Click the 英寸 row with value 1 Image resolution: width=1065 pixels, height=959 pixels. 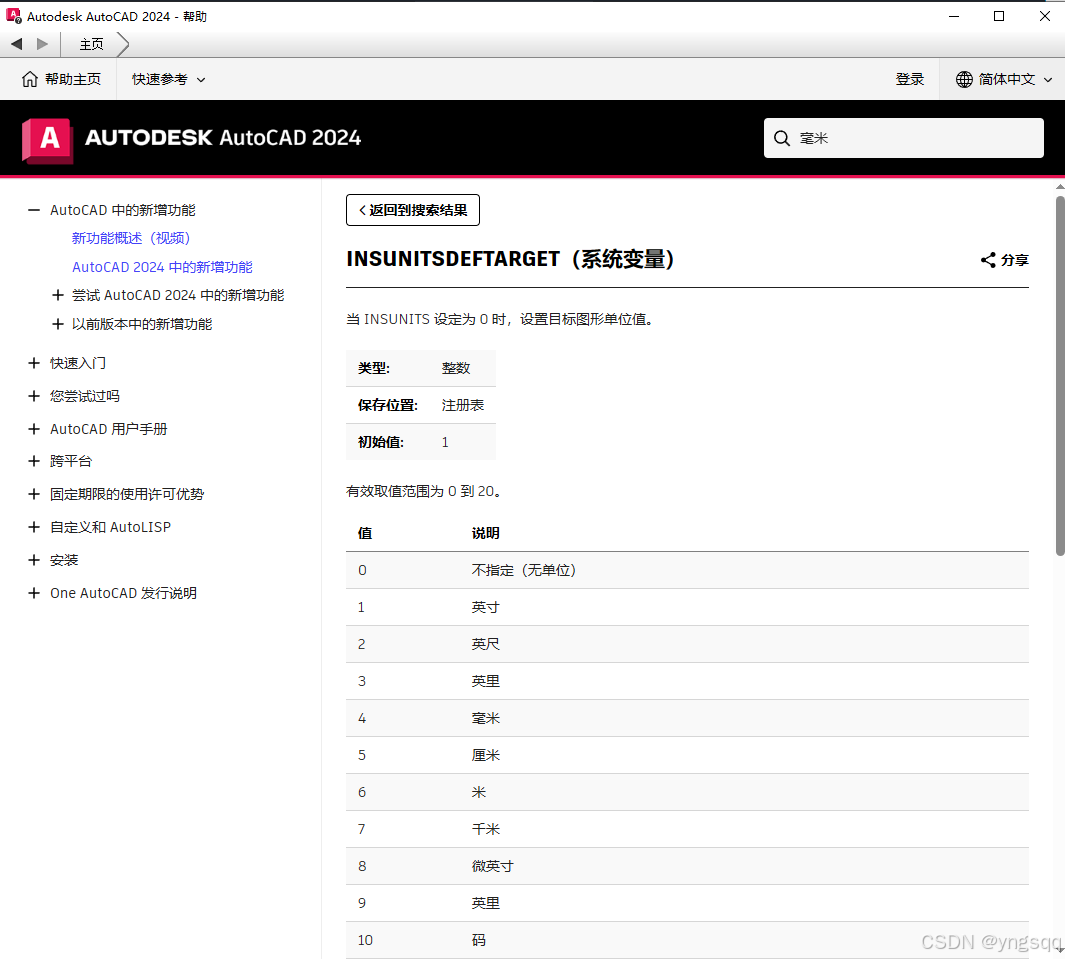pyautogui.click(x=687, y=607)
